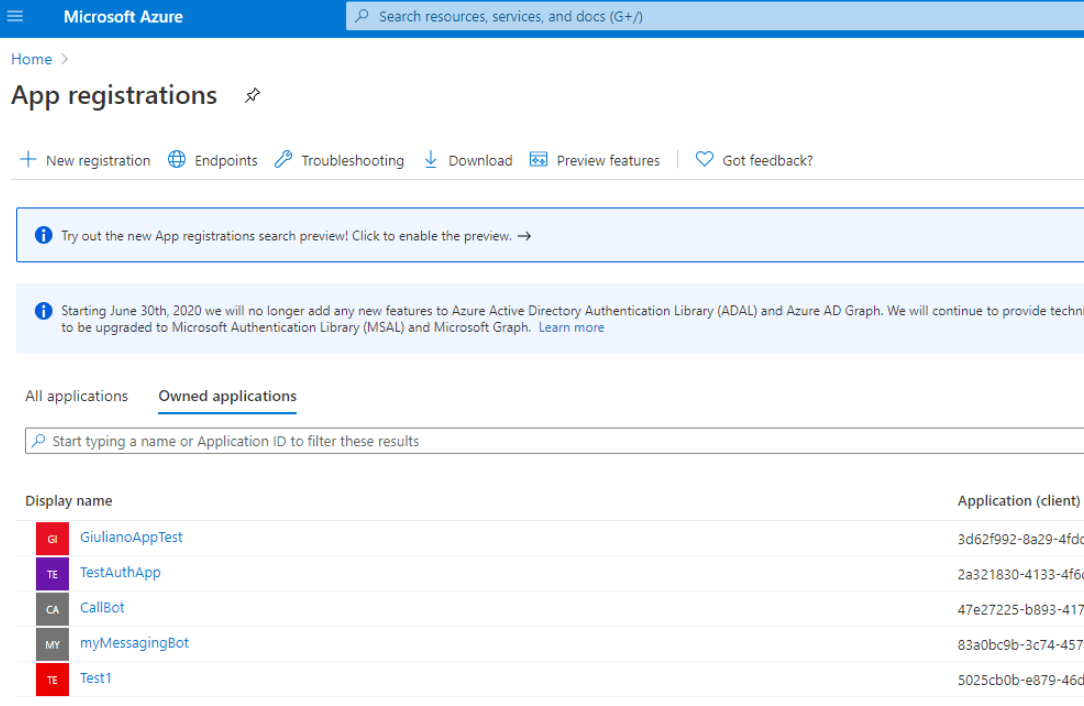Start a New registration
Viewport: 1084px width, 706px height.
pyautogui.click(x=84, y=160)
